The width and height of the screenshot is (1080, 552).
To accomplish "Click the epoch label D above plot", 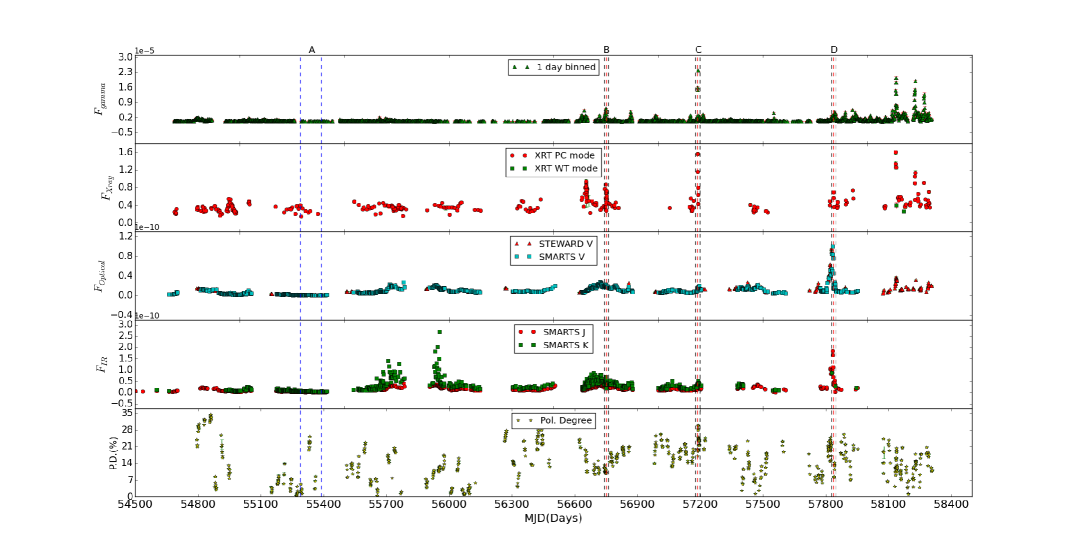I will (x=834, y=50).
